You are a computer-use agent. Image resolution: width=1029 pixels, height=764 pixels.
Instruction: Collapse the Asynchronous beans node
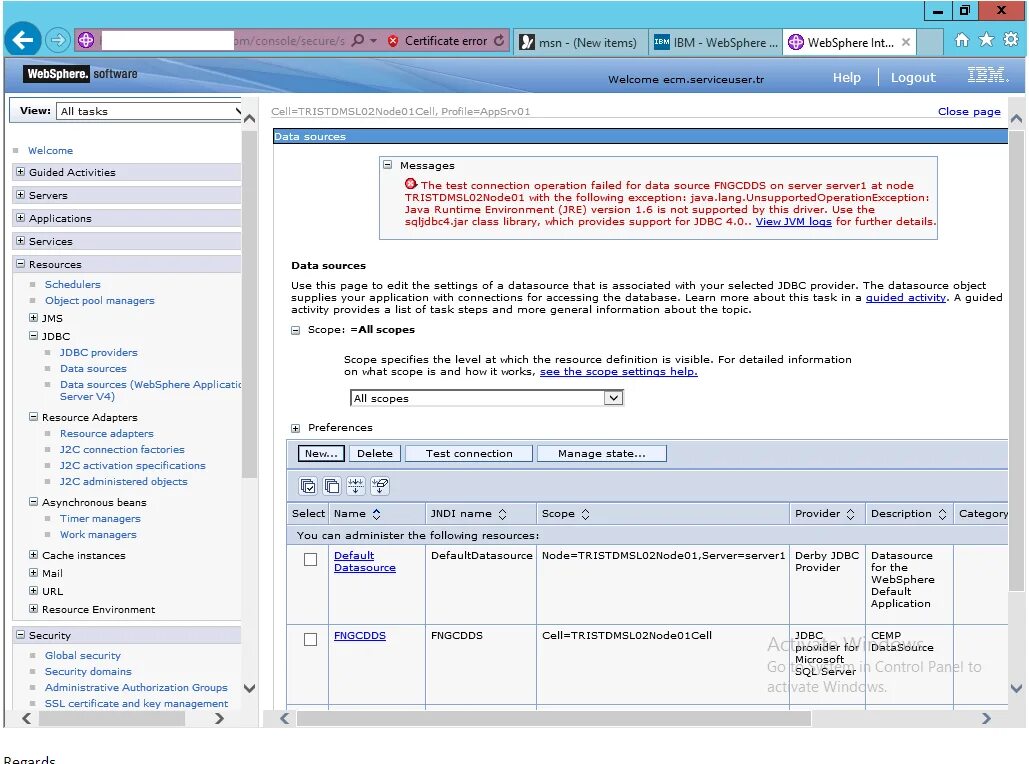coord(33,501)
